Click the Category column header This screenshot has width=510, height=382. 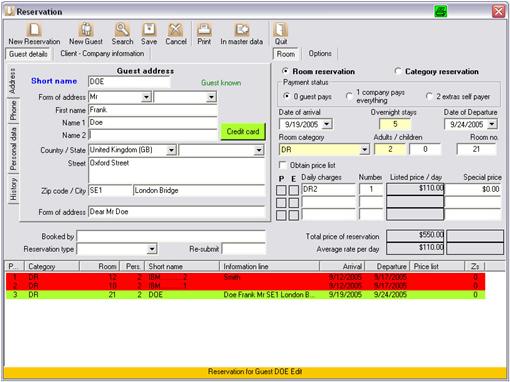(x=52, y=266)
